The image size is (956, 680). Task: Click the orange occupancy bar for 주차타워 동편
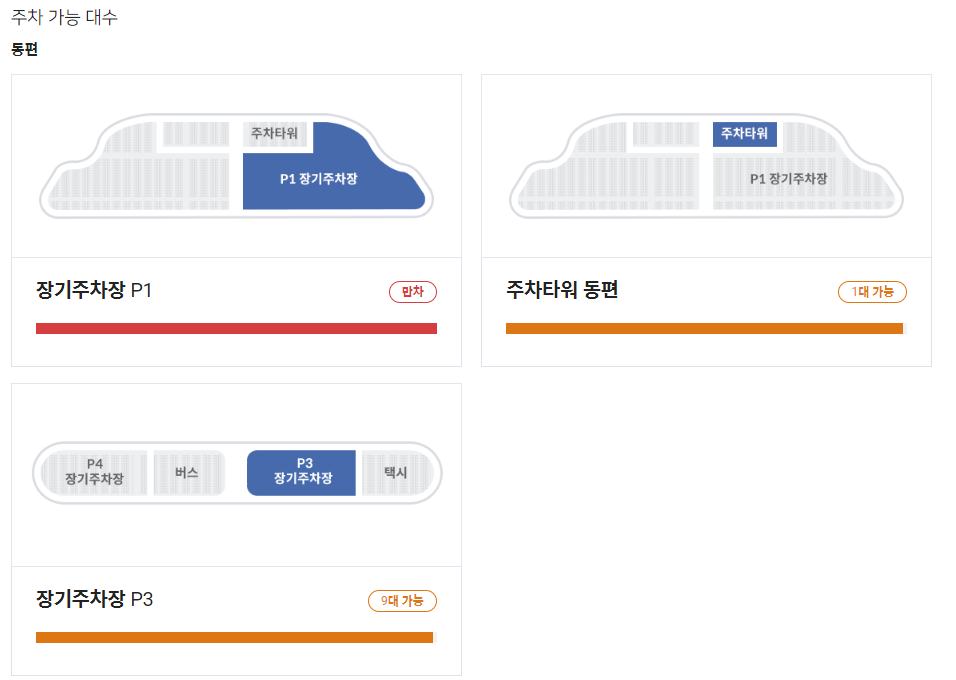[706, 329]
